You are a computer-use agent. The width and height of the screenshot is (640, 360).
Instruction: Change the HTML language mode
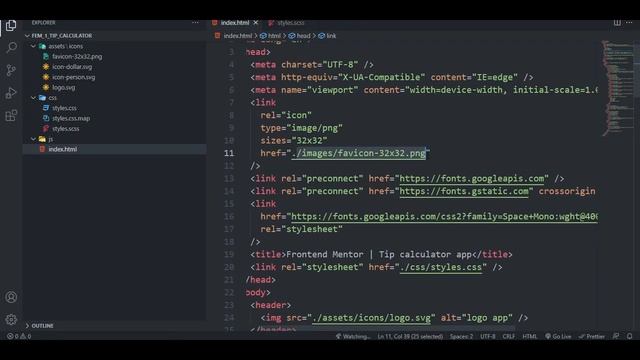[530, 336]
